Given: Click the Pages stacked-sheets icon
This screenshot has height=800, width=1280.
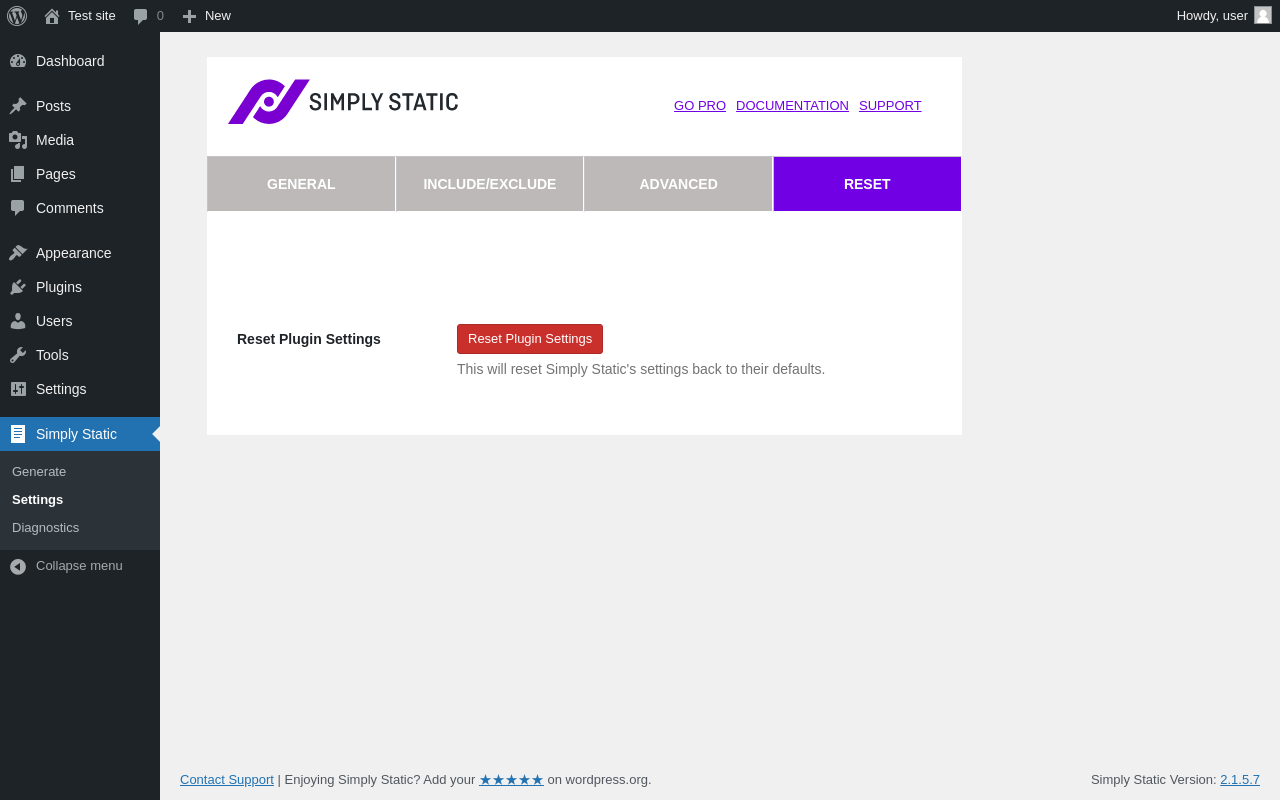Looking at the screenshot, I should point(18,174).
